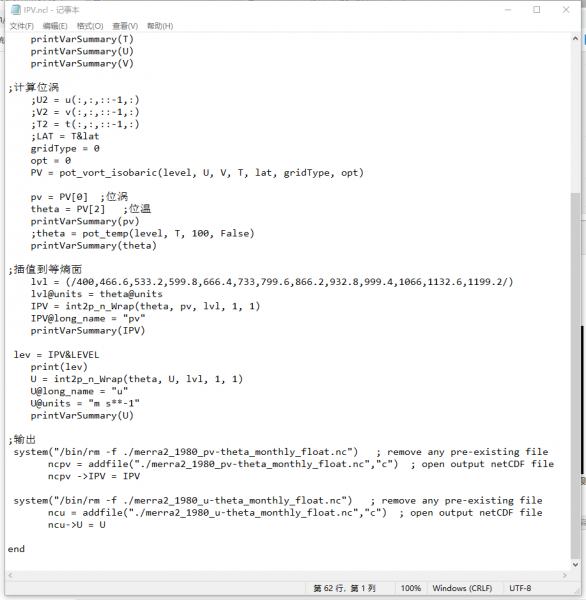586x600 pixels.
Task: Click the horizontal scrollbar track
Action: pos(287,575)
